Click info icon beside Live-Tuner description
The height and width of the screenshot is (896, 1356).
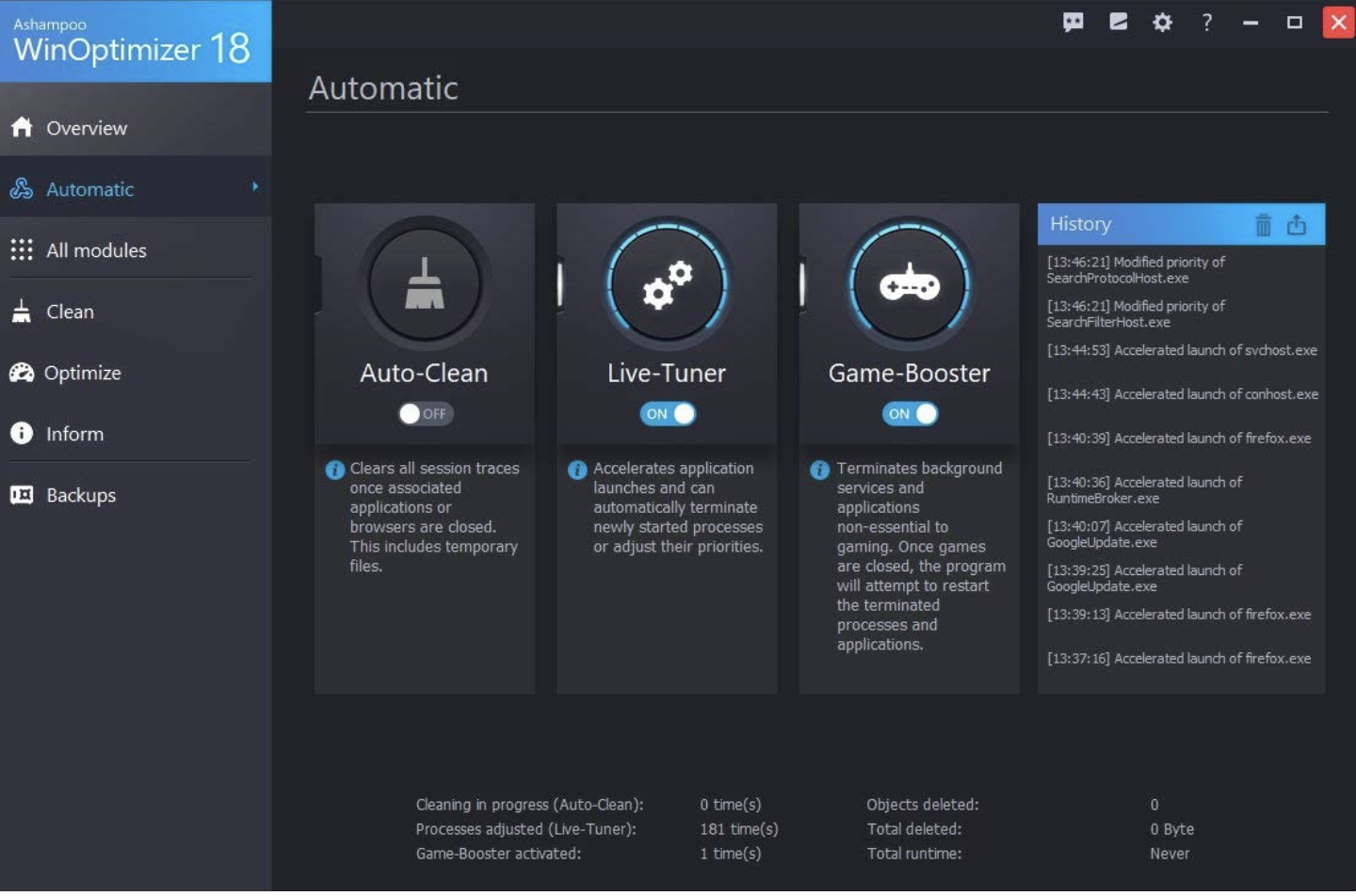pyautogui.click(x=577, y=470)
